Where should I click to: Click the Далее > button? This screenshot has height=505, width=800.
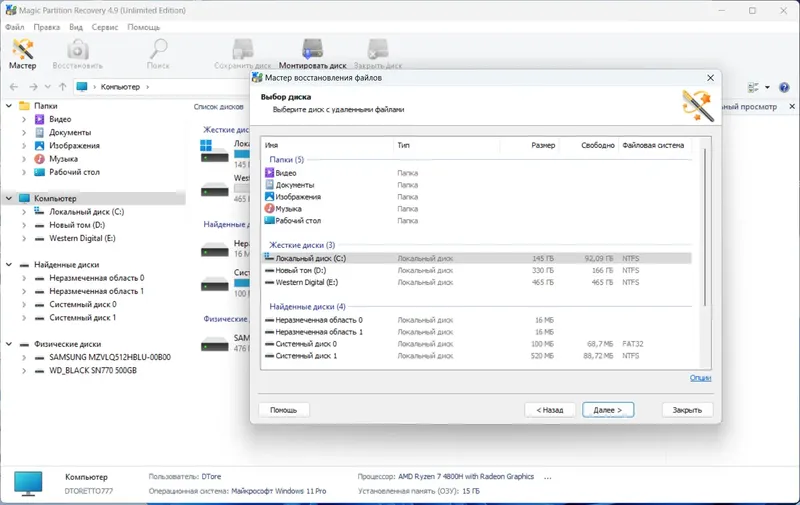coord(608,410)
